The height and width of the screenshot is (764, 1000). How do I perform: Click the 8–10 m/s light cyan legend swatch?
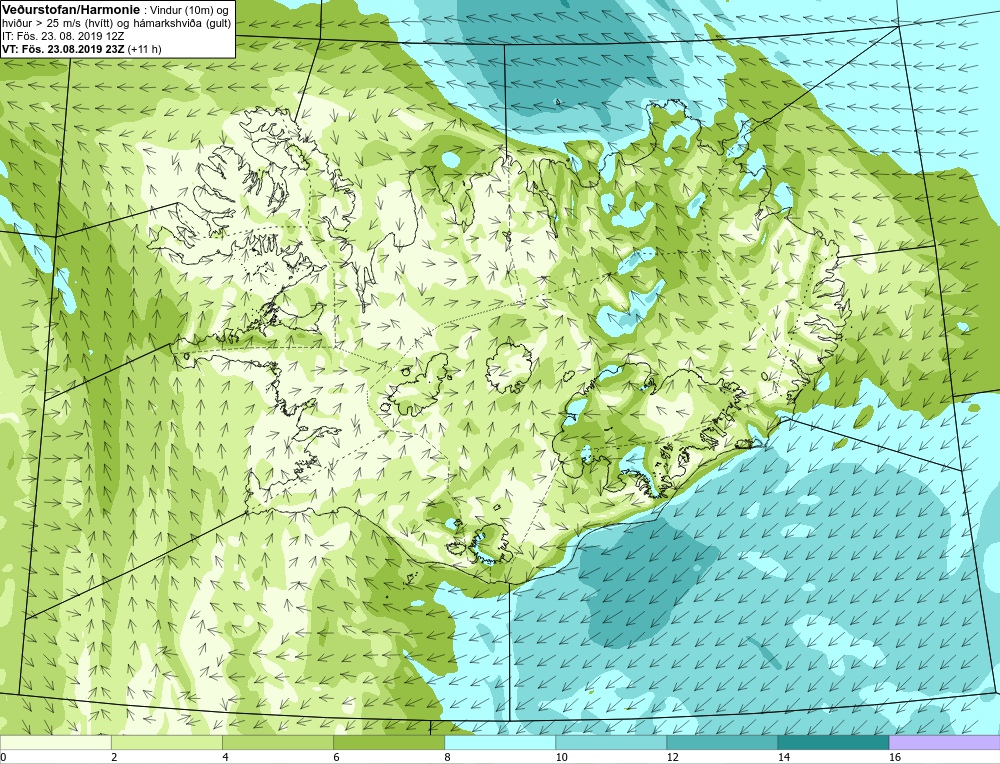pos(500,742)
